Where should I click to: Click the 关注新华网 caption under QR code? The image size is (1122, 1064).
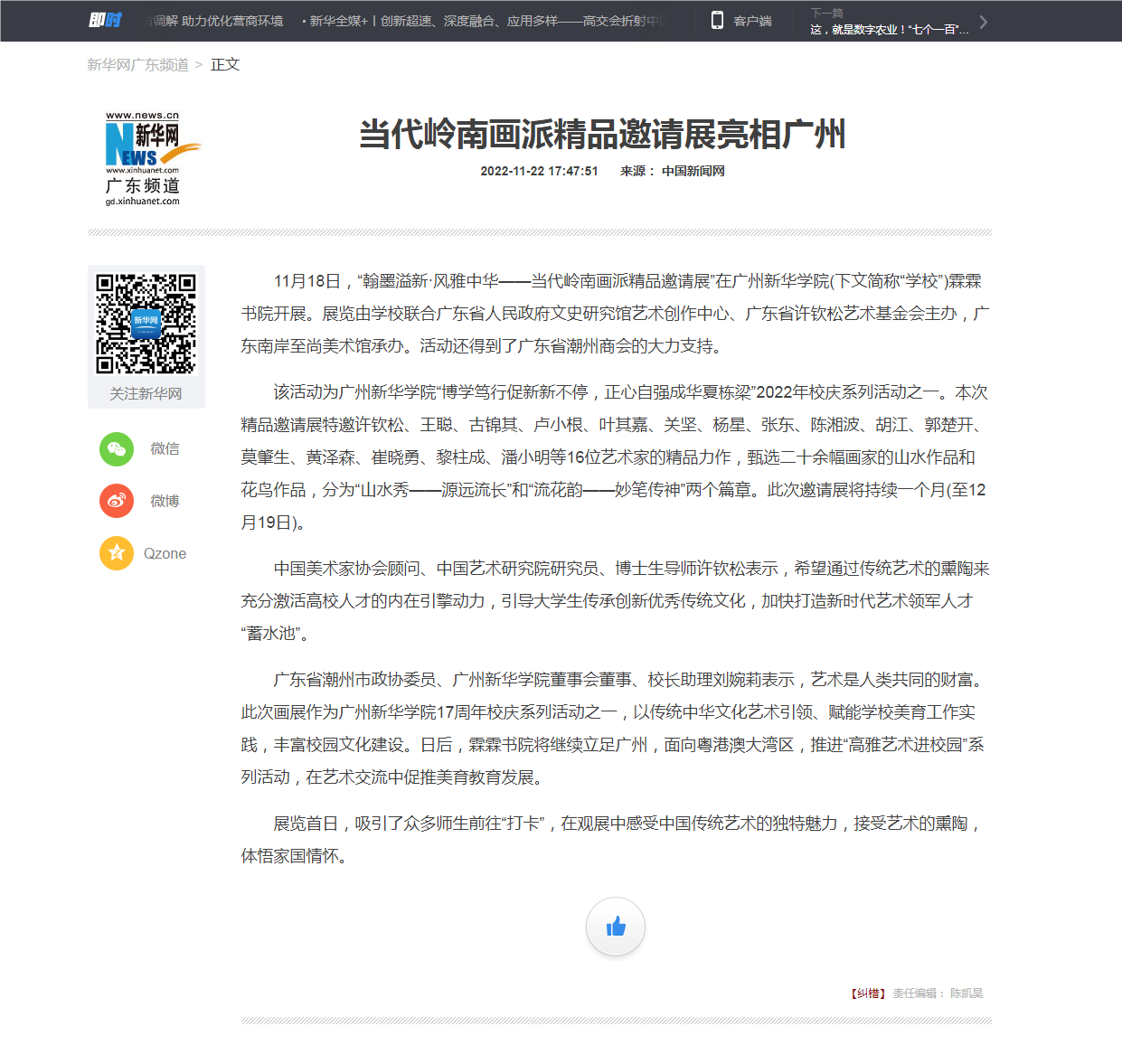146,394
